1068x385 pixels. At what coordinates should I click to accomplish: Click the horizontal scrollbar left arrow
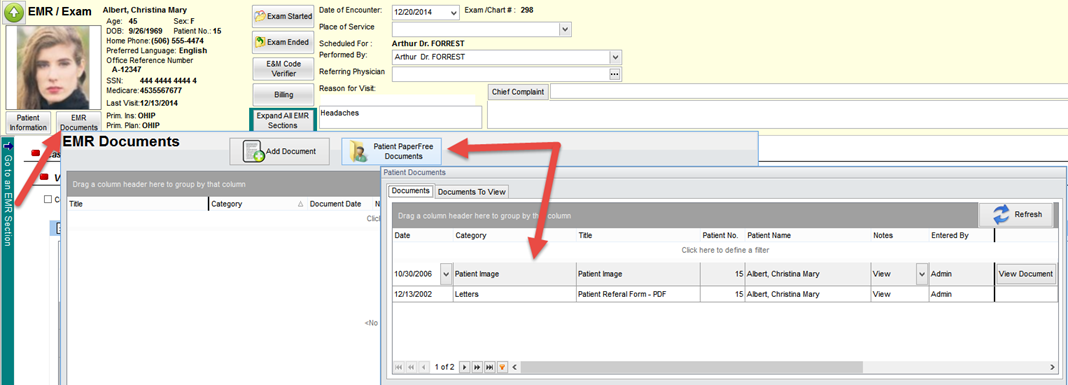515,367
